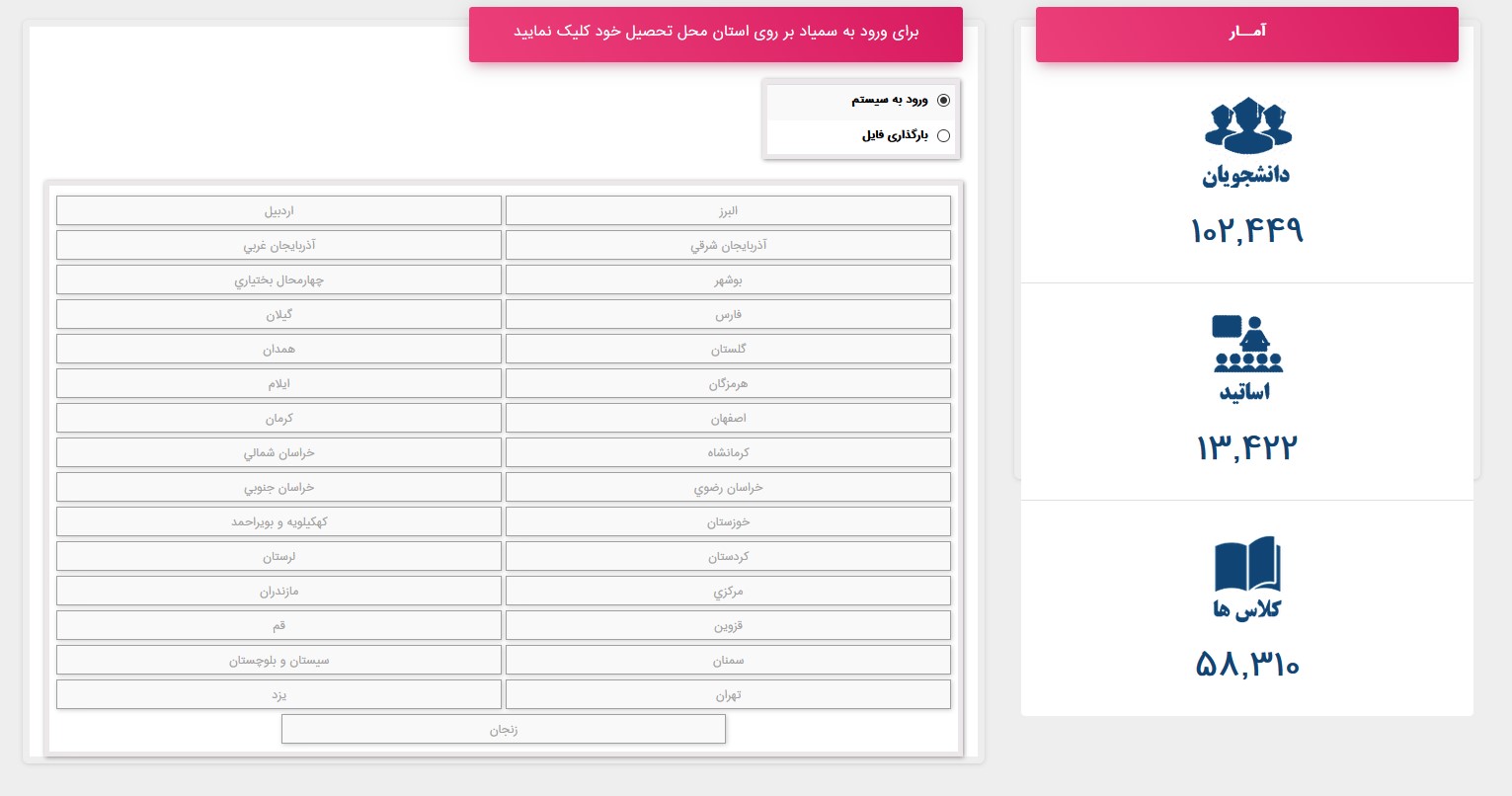Select the اصفهان province
This screenshot has height=796, width=1512.
tap(728, 418)
